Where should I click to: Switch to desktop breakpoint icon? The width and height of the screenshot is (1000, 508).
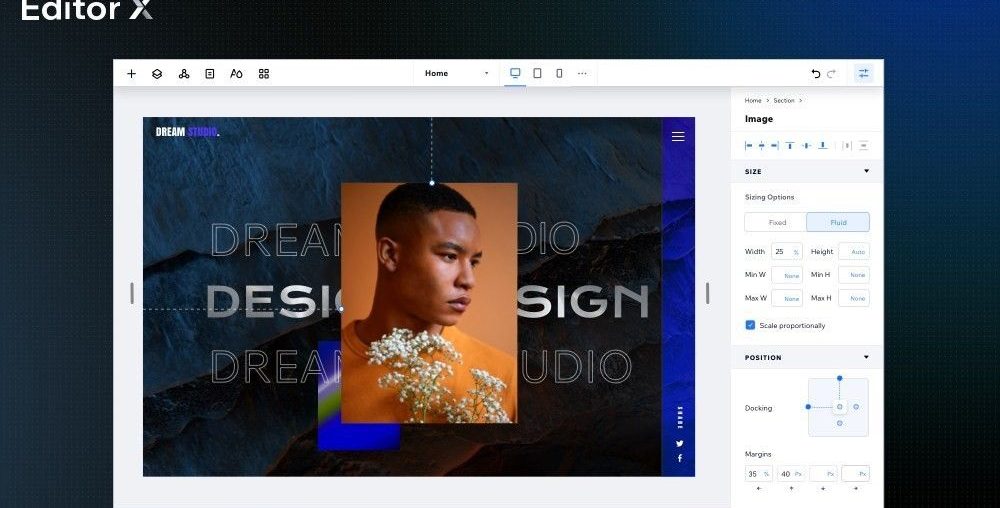point(515,73)
